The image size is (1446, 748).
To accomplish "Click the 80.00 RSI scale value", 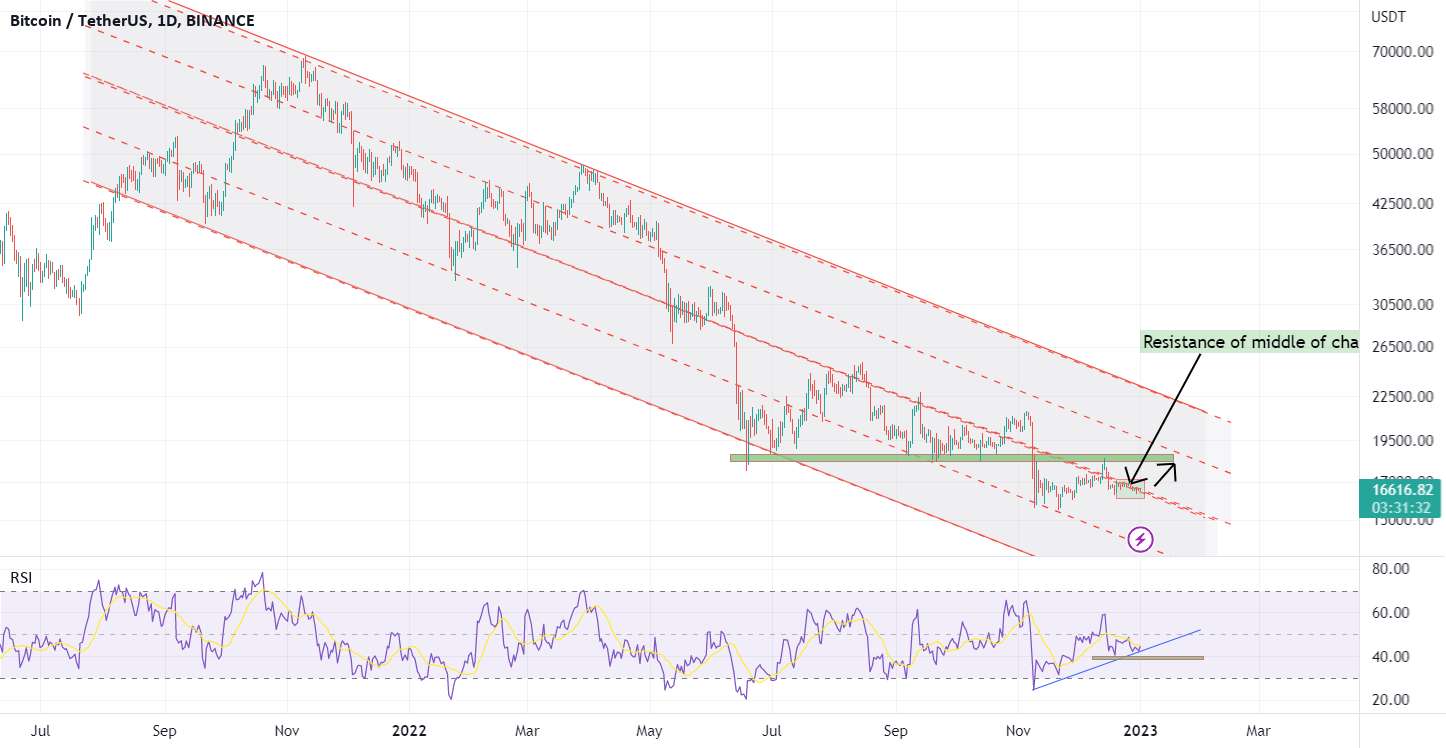I will pyautogui.click(x=1391, y=569).
